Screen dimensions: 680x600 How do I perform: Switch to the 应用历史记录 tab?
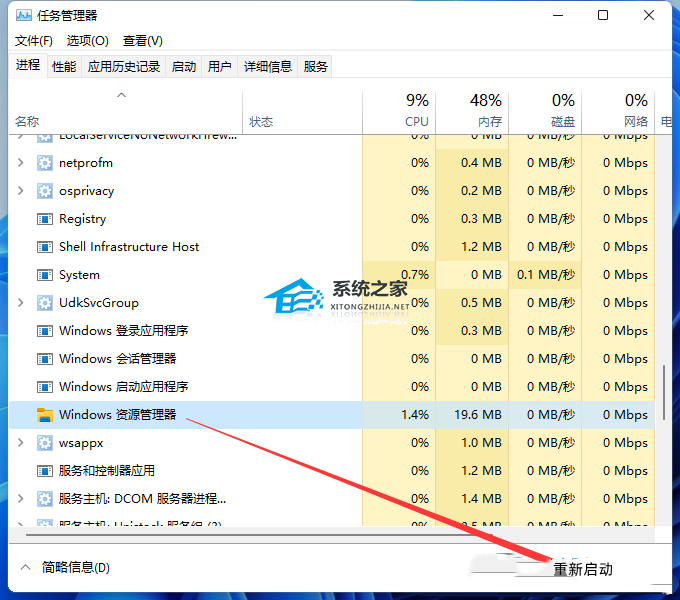pos(124,67)
